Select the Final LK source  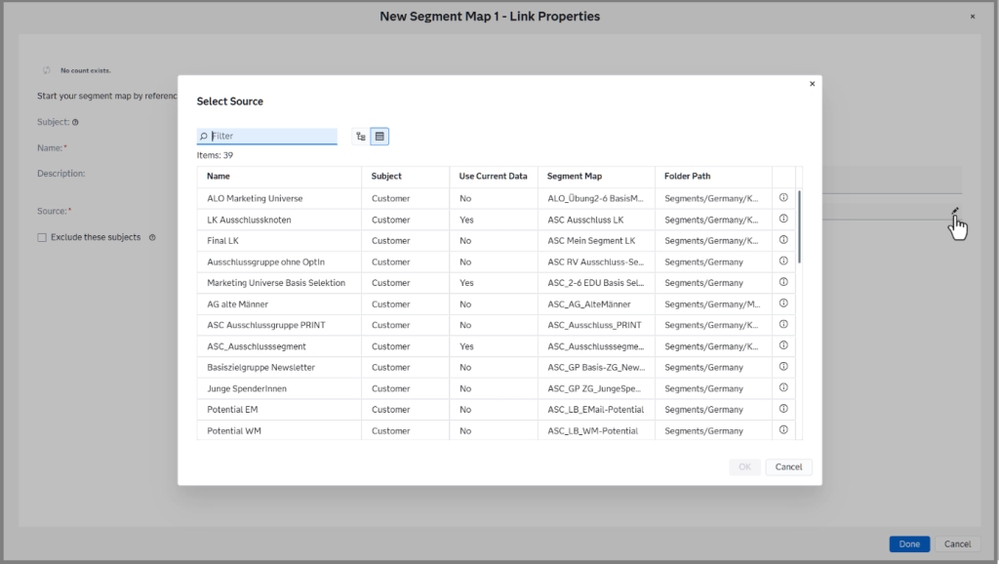point(496,240)
